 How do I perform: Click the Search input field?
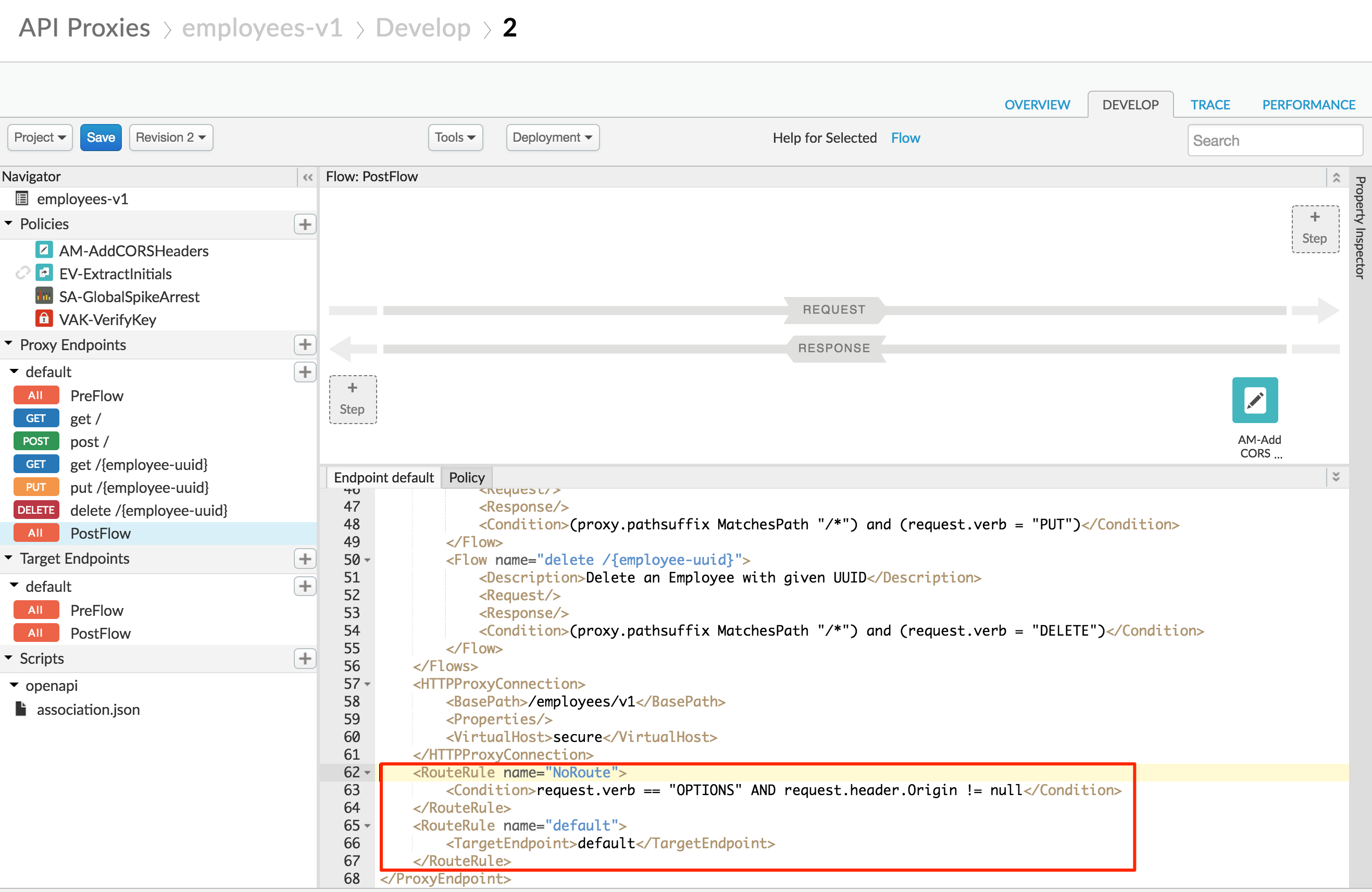pos(1275,140)
